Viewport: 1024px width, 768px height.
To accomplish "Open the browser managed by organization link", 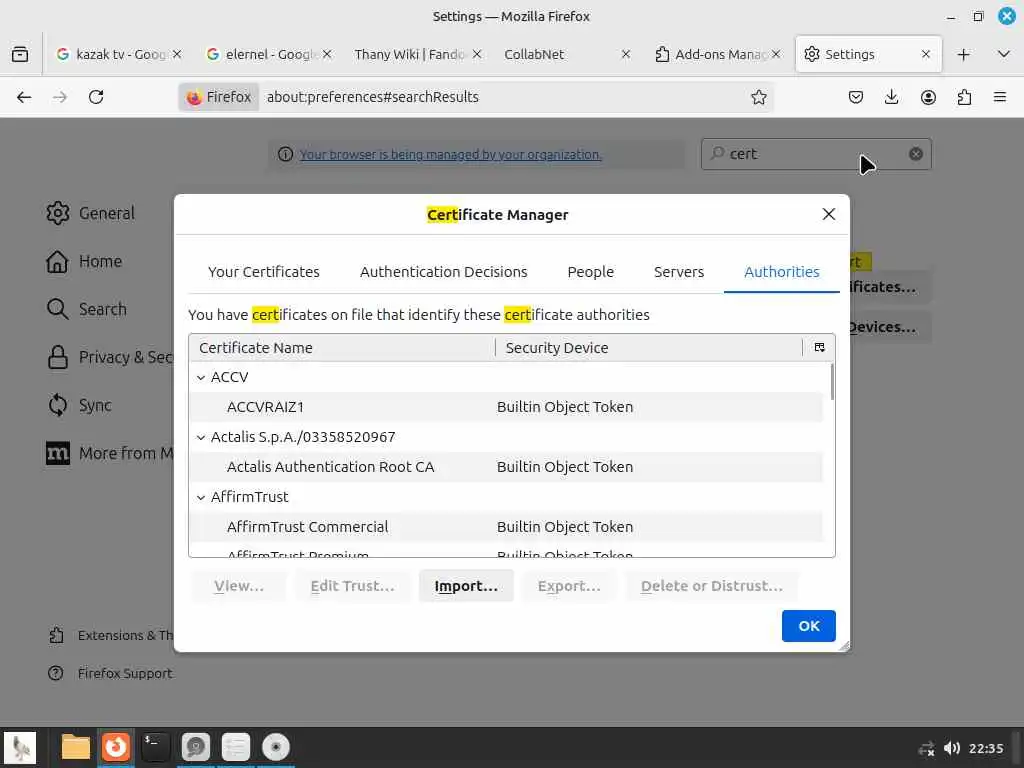I will pos(451,155).
